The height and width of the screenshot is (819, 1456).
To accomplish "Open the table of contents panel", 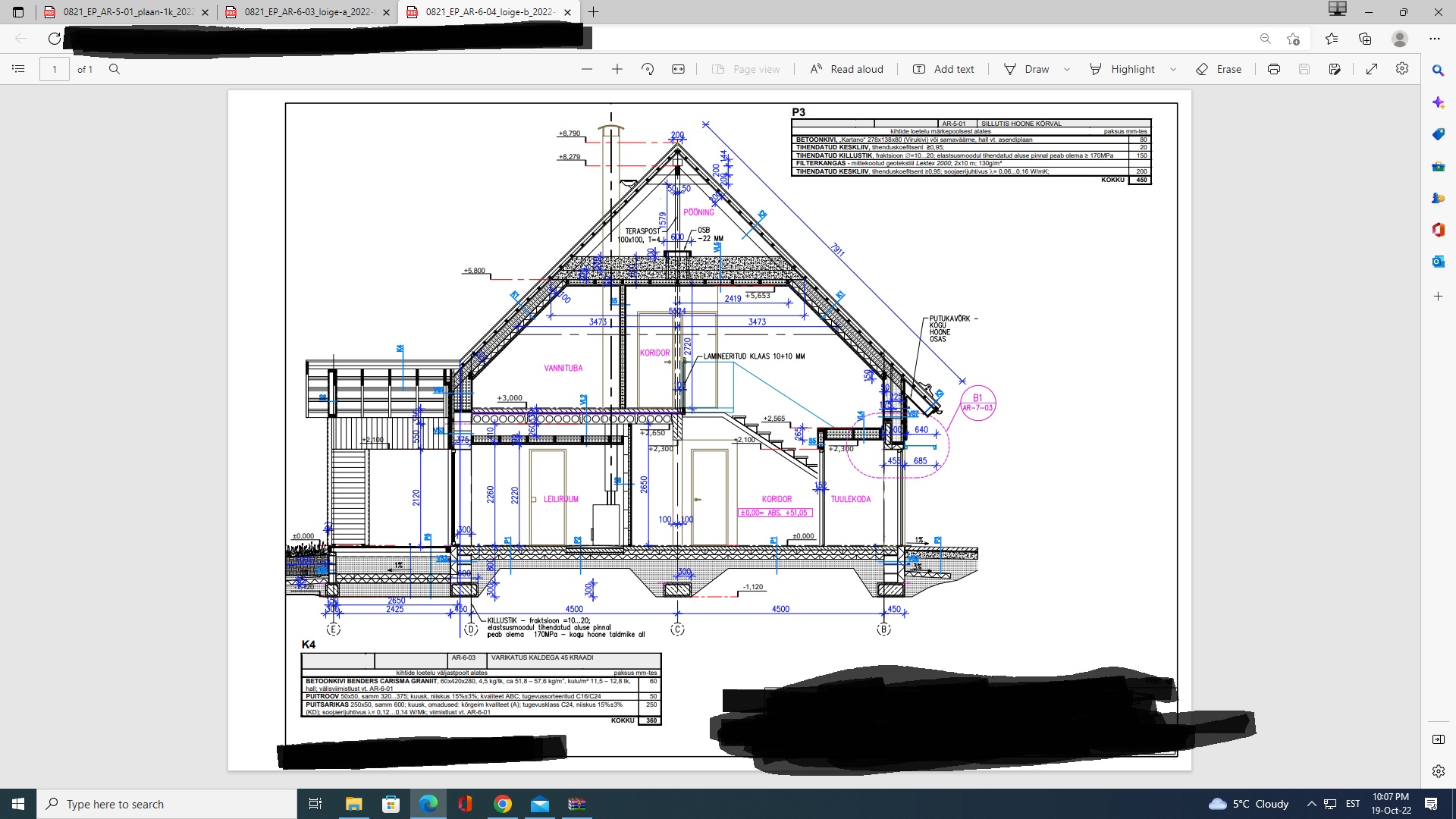I will (x=18, y=69).
